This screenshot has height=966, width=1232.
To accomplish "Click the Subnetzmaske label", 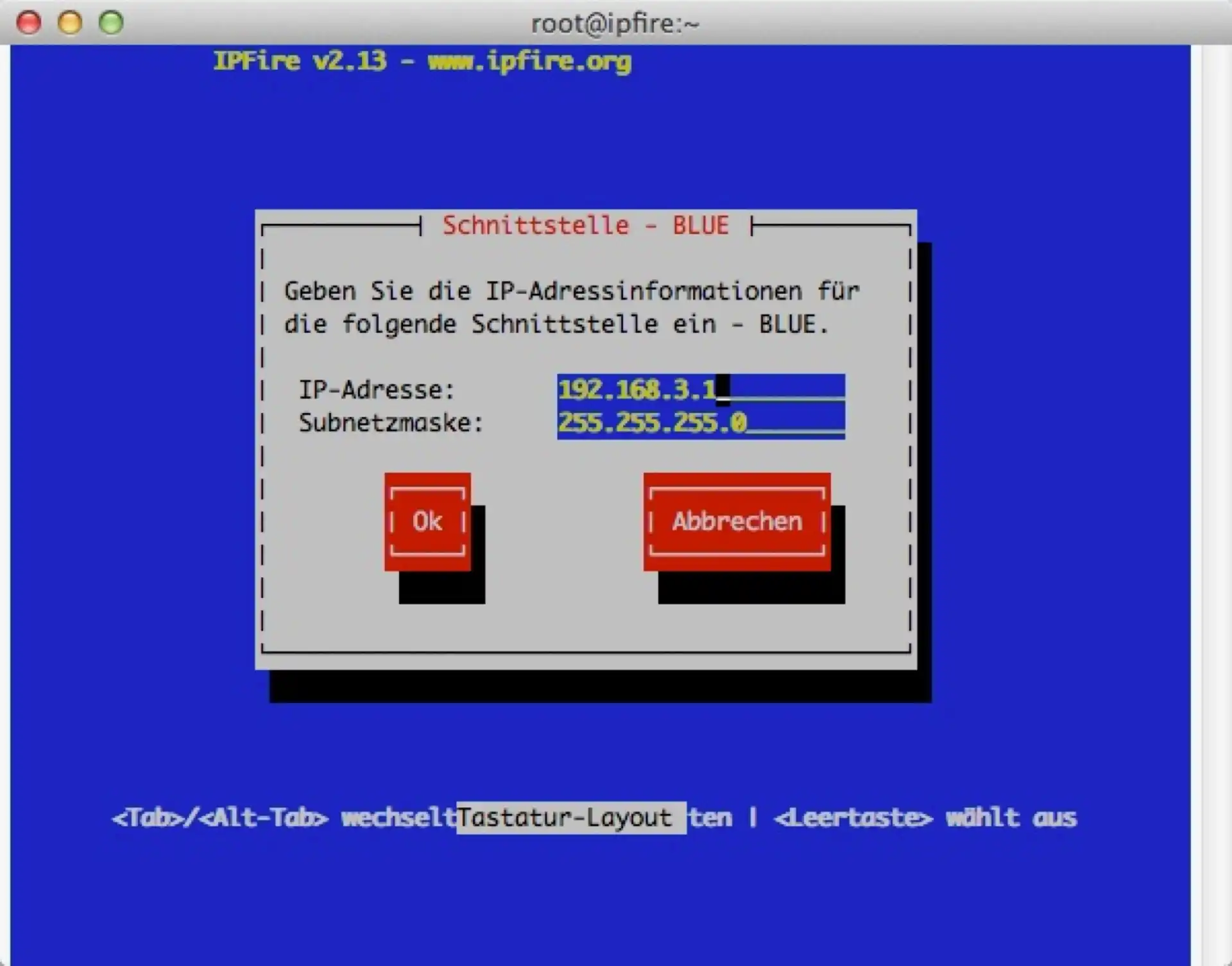I will point(390,423).
